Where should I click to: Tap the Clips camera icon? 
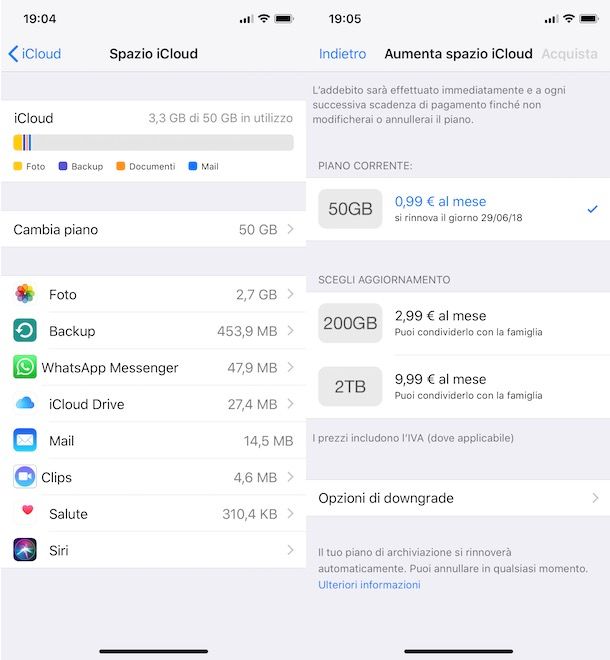click(25, 477)
